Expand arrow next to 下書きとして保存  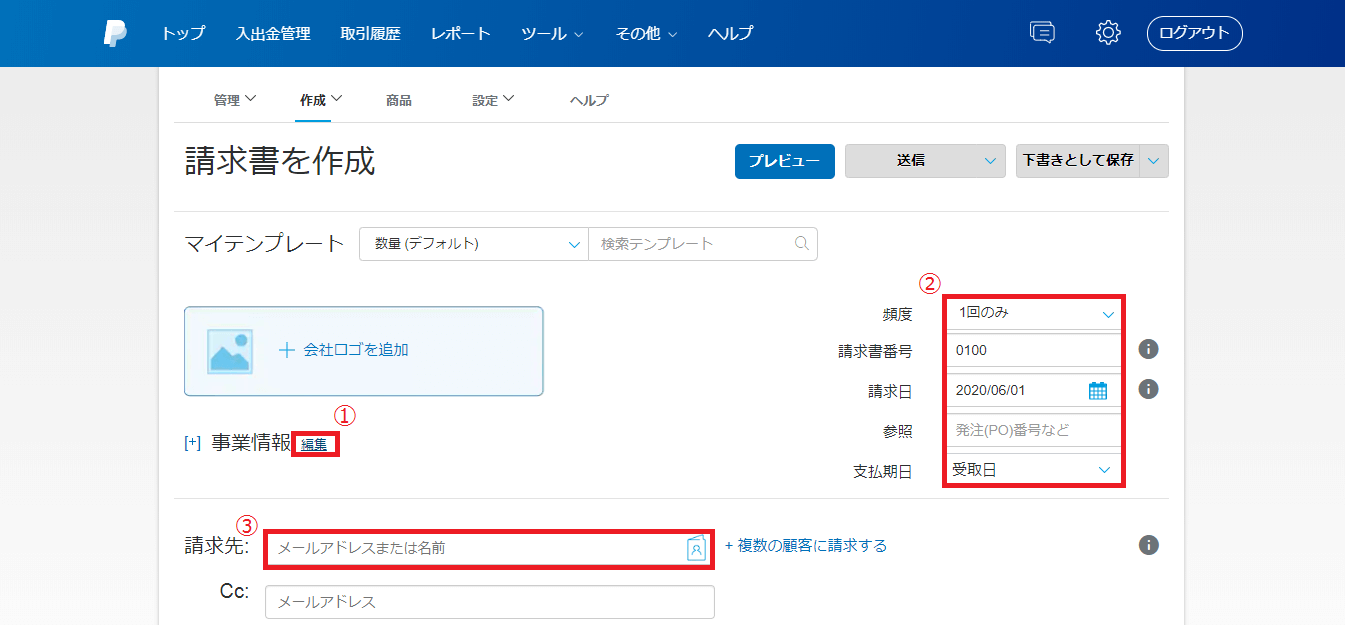coord(1155,161)
